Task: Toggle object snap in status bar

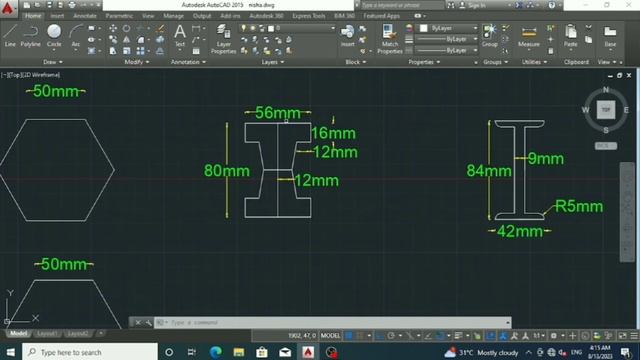Action: tap(440, 336)
